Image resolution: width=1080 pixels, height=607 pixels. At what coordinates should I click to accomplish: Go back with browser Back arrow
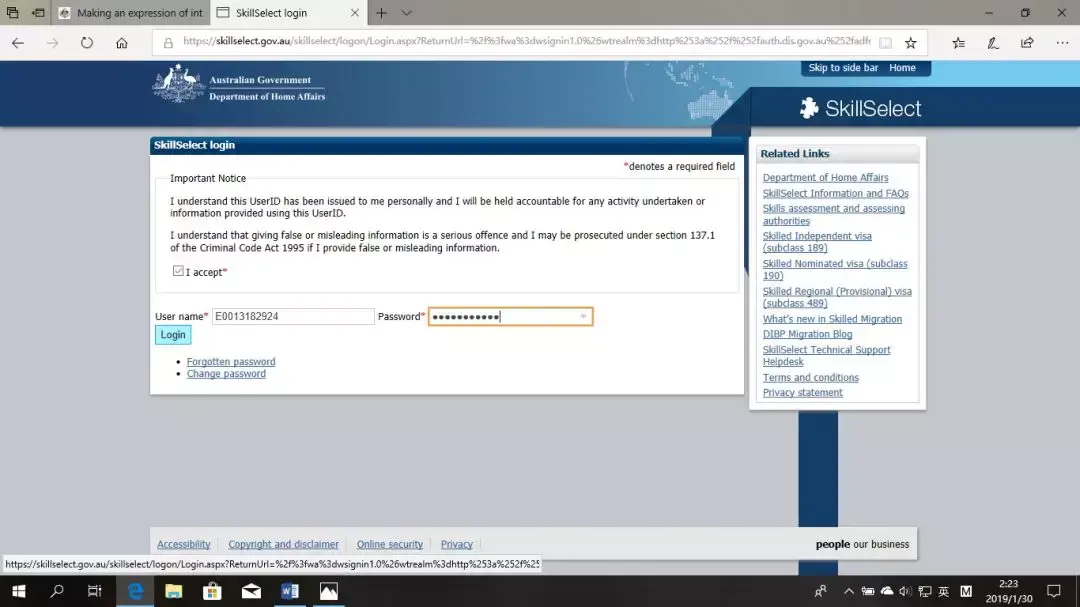click(x=18, y=43)
